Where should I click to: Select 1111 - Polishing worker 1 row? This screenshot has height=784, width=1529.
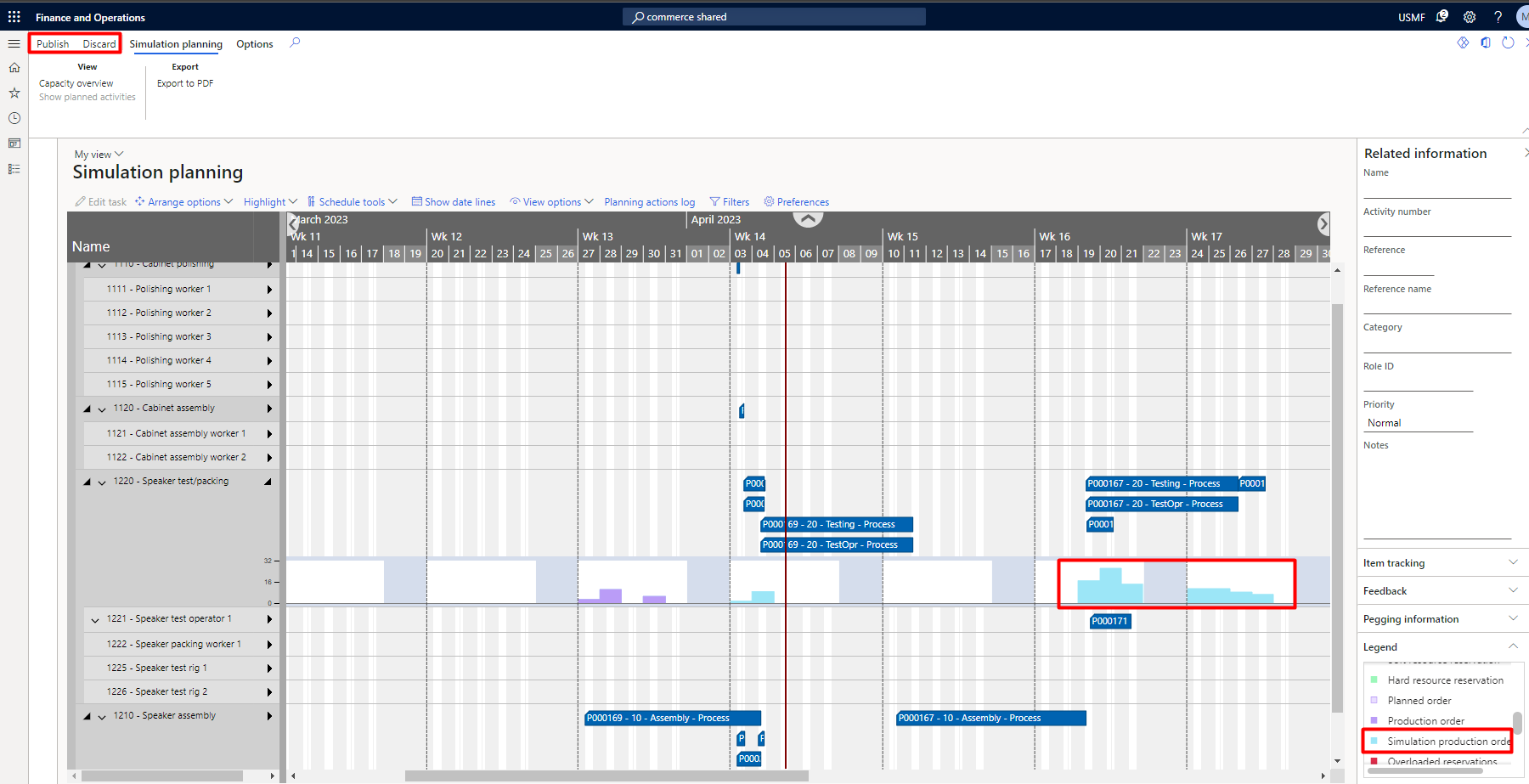(x=180, y=289)
